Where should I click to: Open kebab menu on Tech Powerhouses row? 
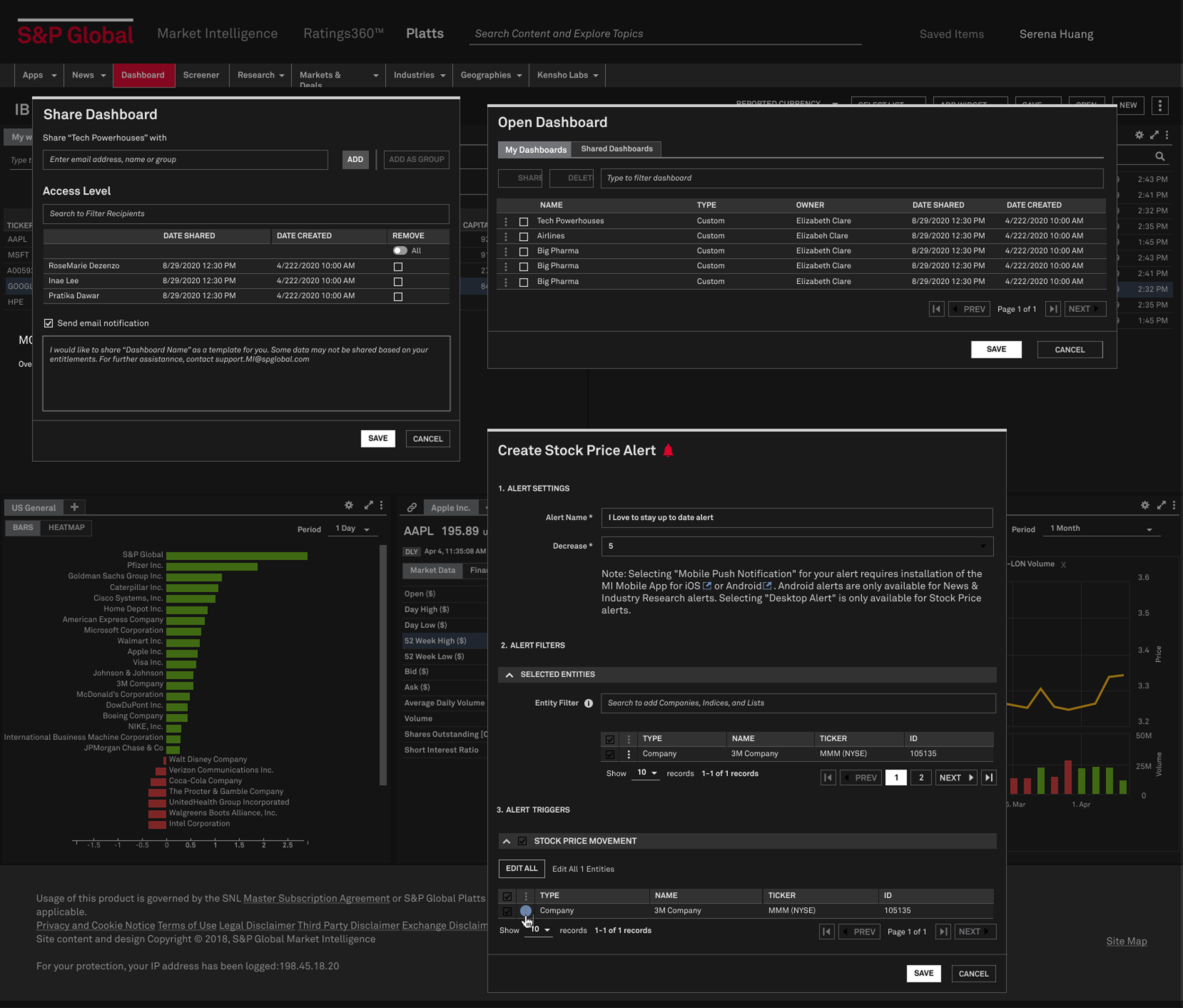click(506, 221)
